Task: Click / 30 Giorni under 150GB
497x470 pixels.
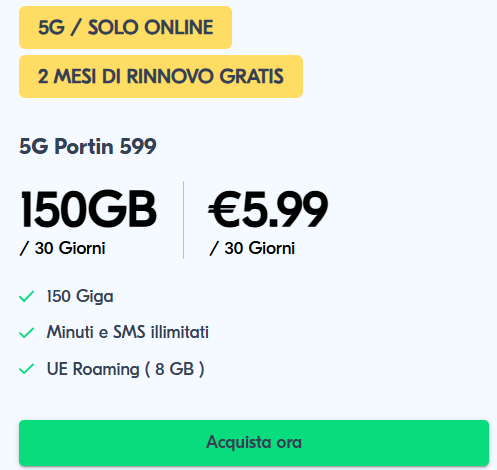Action: (x=63, y=248)
